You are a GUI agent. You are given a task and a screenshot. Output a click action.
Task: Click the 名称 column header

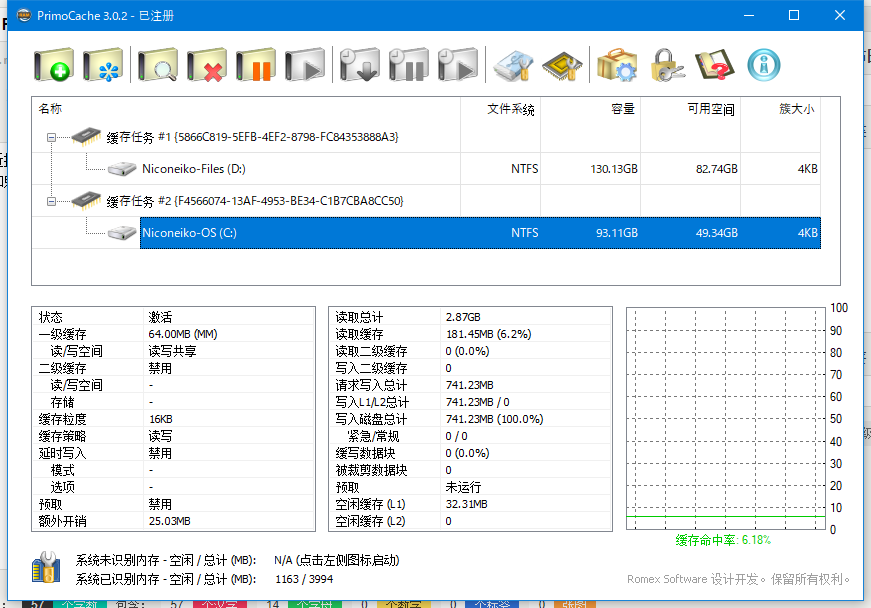[246, 109]
